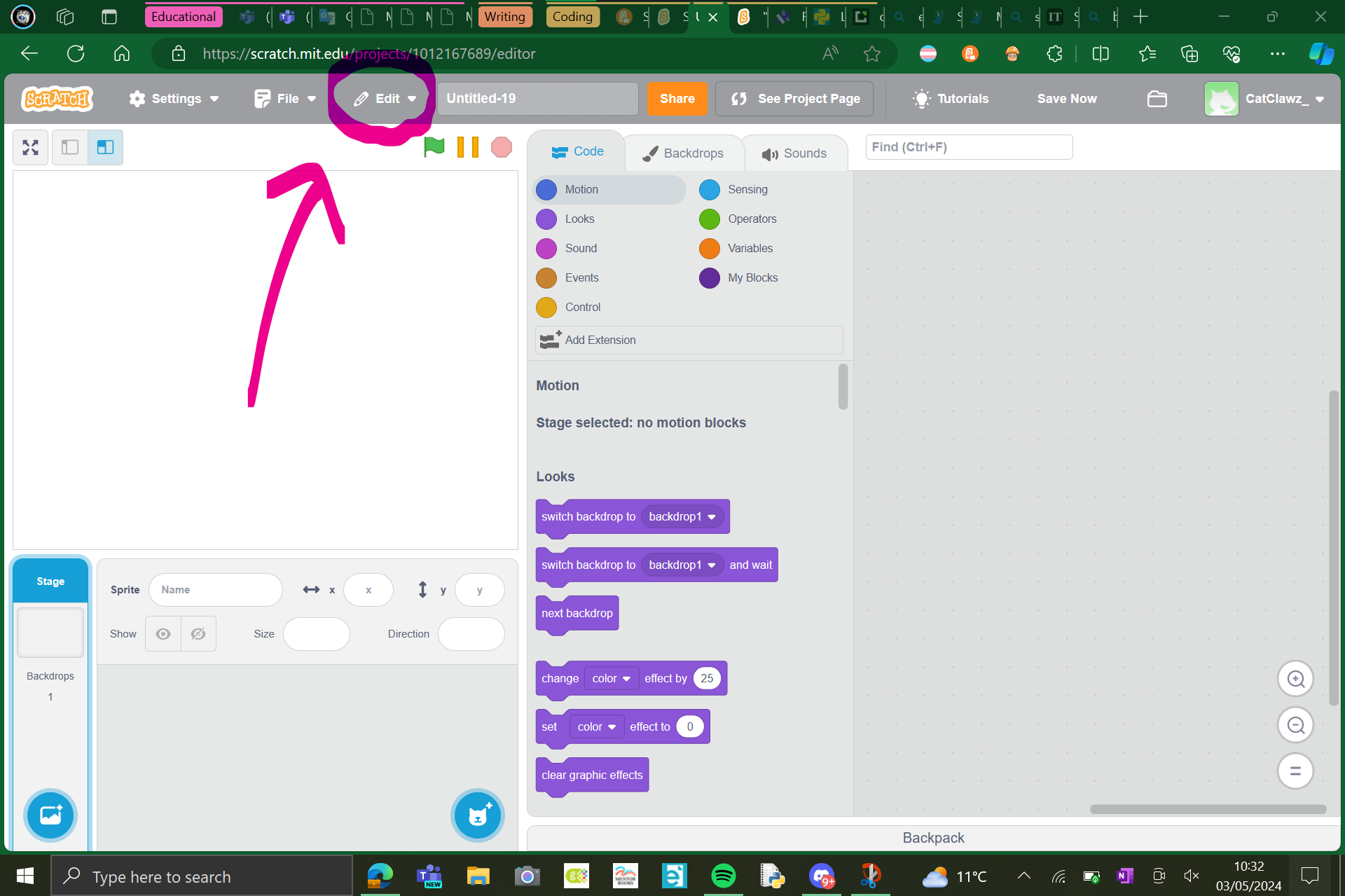The width and height of the screenshot is (1345, 896).
Task: Open color dropdown in change effect block
Action: click(x=611, y=678)
